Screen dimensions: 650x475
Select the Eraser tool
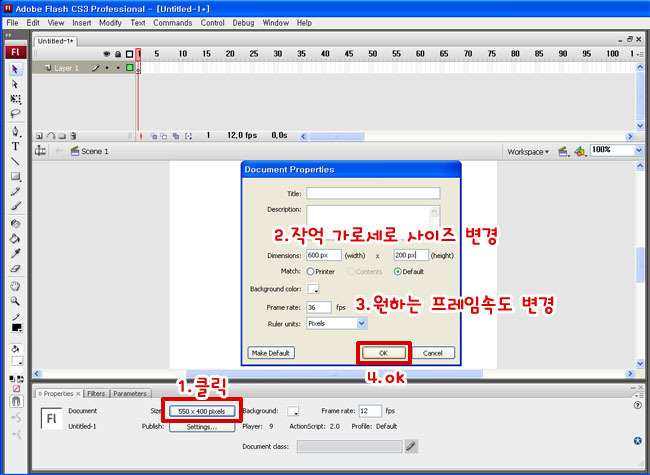tap(15, 269)
